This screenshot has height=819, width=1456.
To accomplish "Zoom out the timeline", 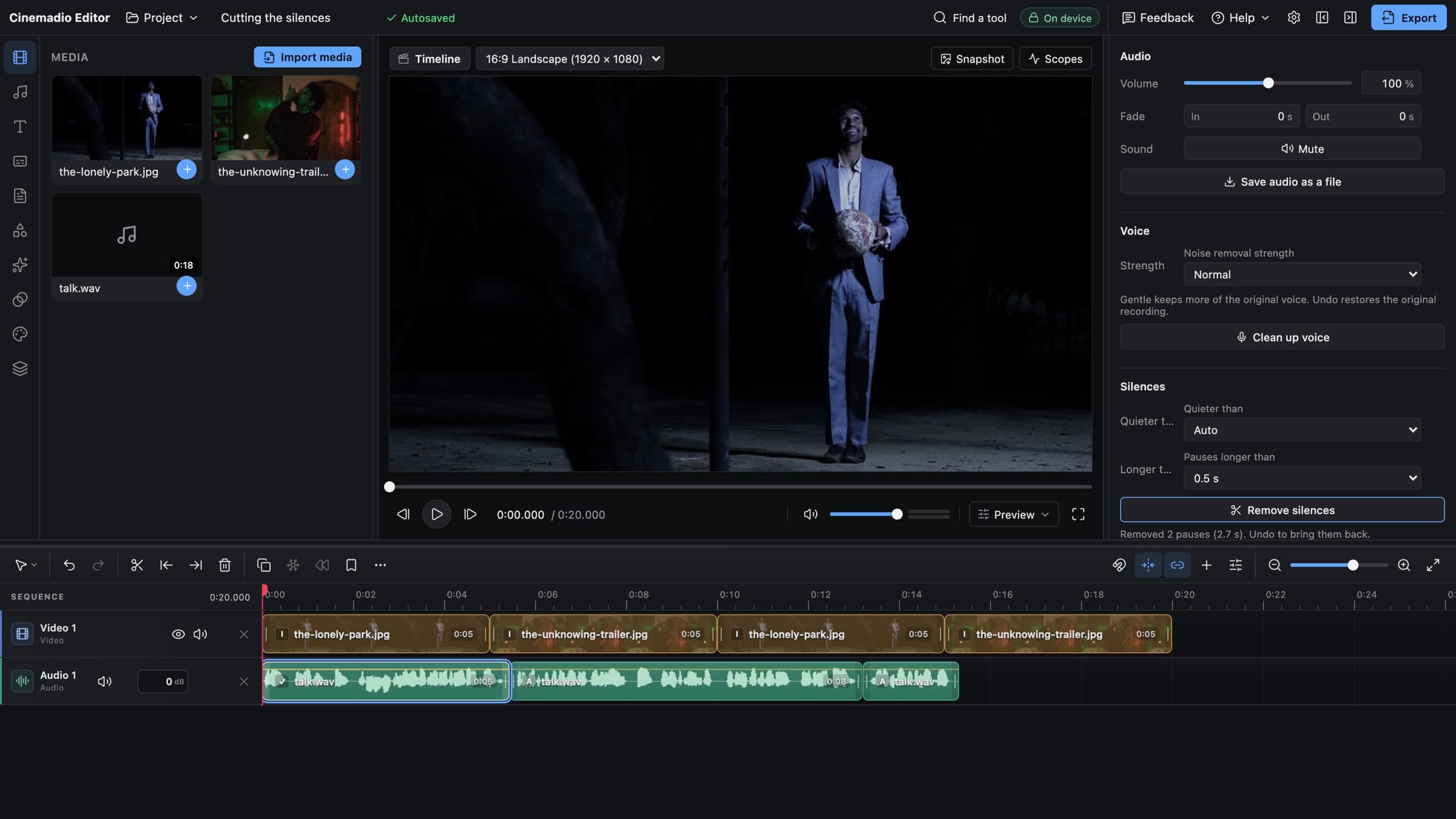I will point(1275,565).
